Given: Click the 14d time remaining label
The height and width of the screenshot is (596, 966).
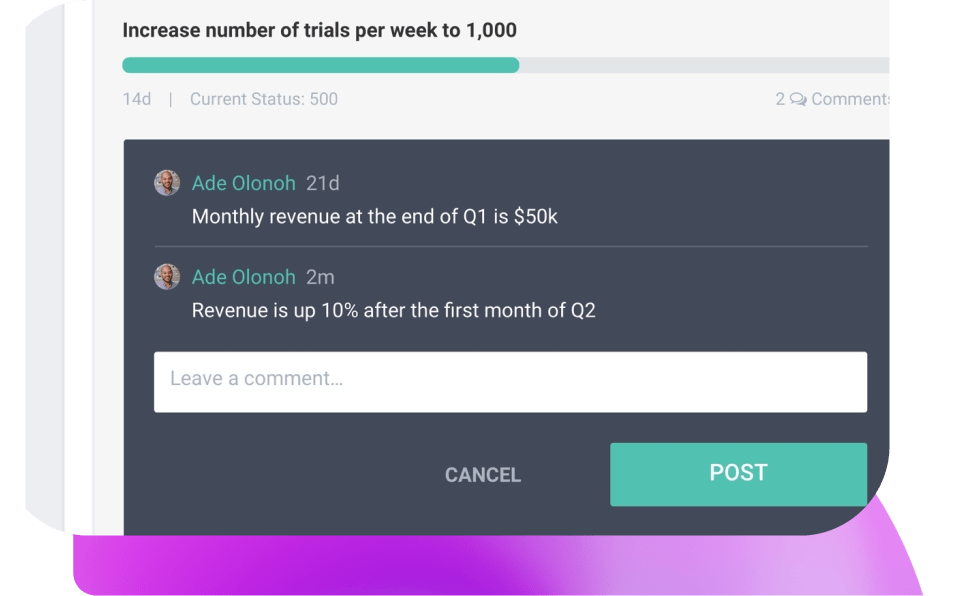Looking at the screenshot, I should point(136,99).
